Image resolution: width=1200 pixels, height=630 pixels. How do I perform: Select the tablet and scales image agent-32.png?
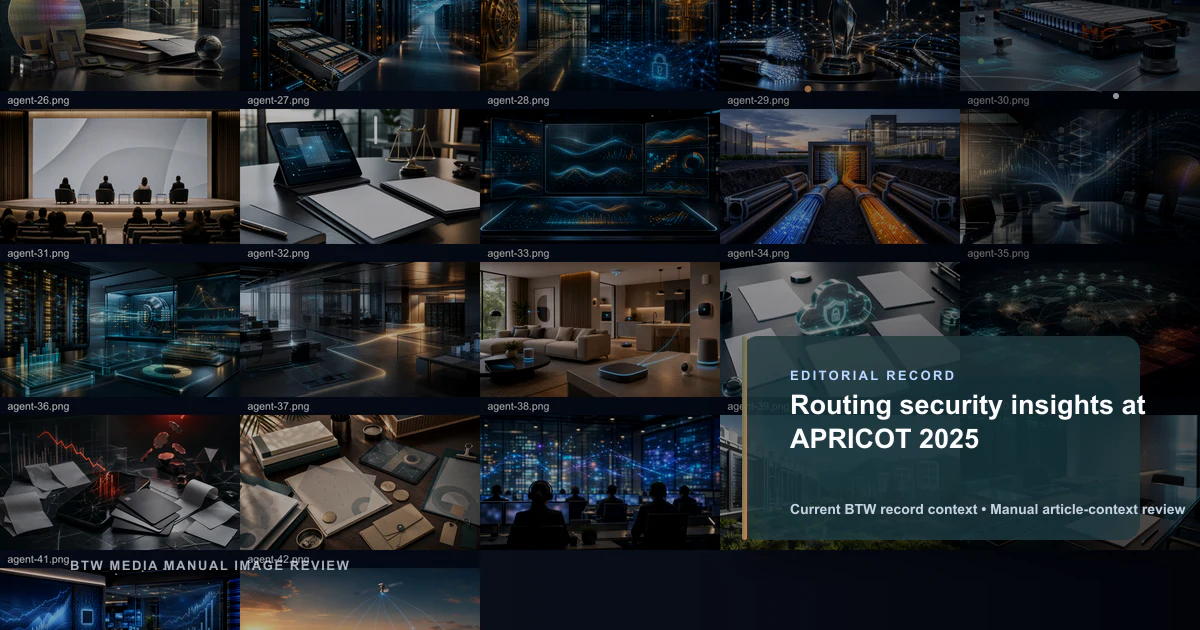(360, 177)
